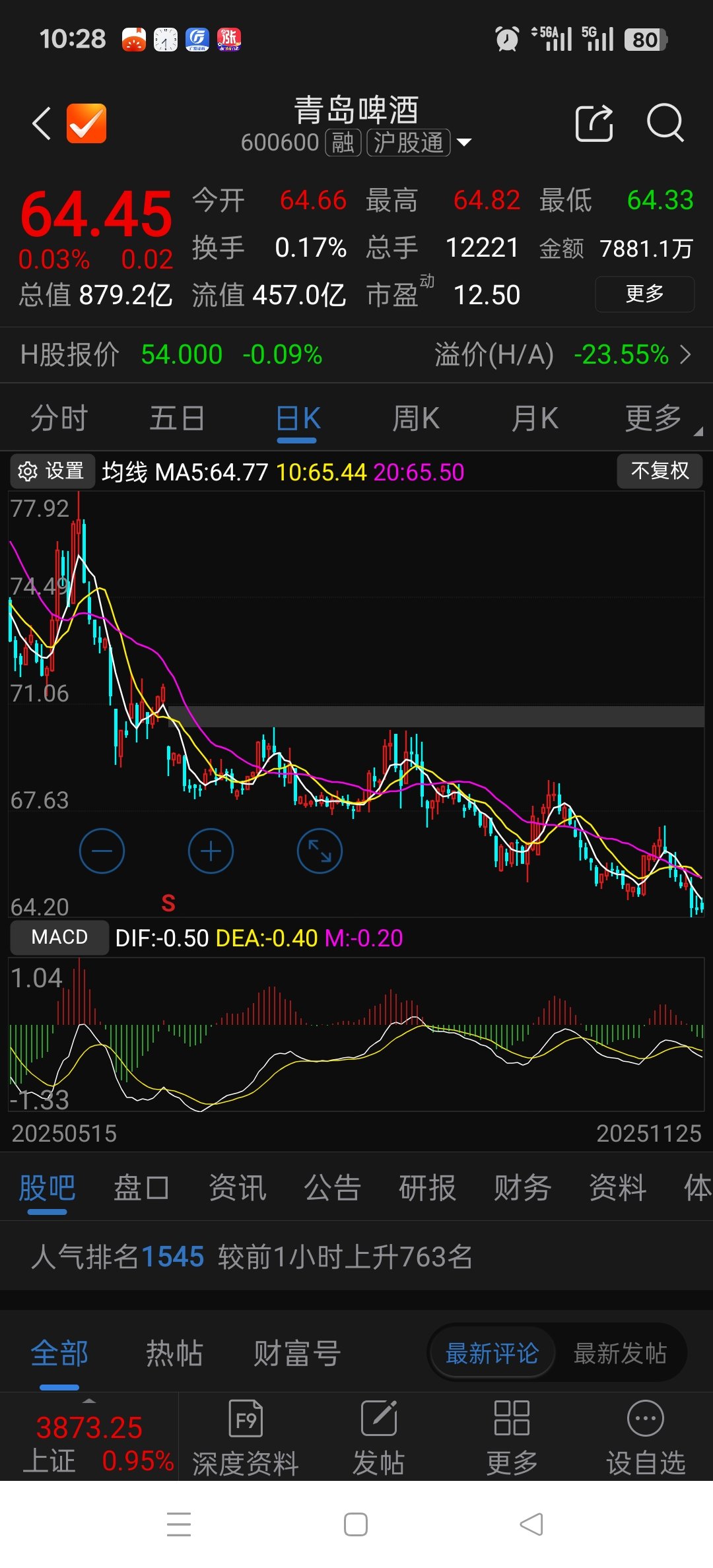
Task: Expand 上证 index 3873.25 panel
Action: point(89,1437)
